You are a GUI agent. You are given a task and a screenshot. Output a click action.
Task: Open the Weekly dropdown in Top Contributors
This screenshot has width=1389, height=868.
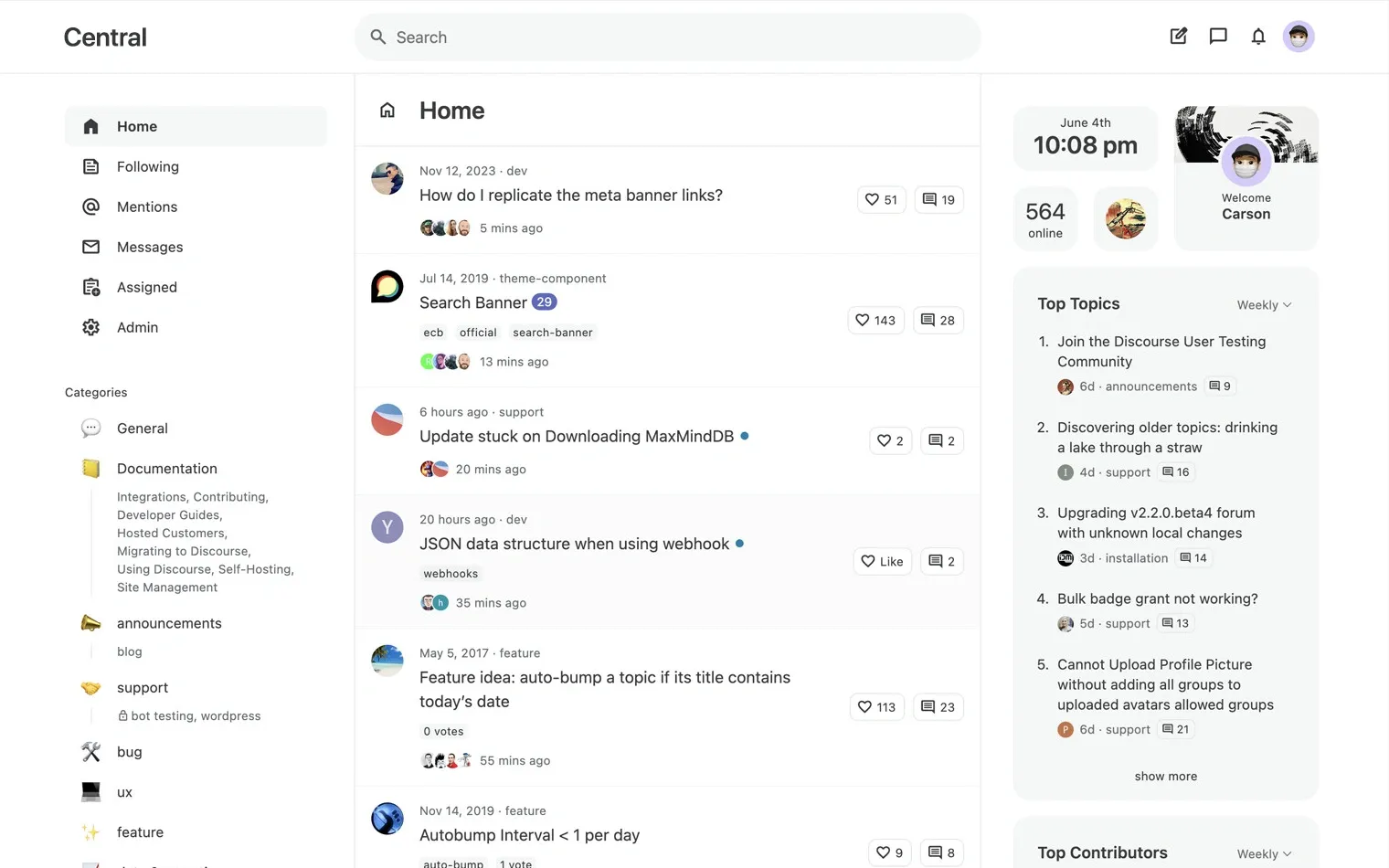(x=1263, y=852)
